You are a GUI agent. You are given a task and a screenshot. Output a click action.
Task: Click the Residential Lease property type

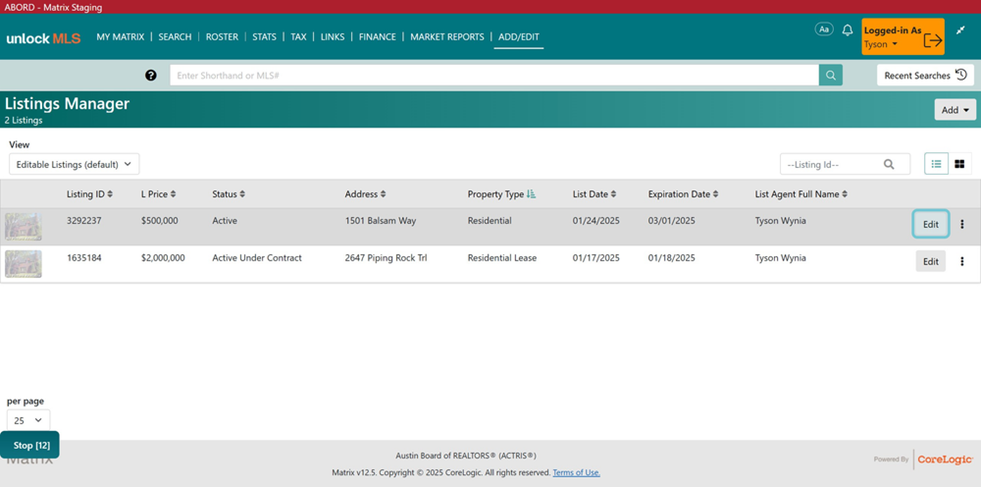(502, 257)
